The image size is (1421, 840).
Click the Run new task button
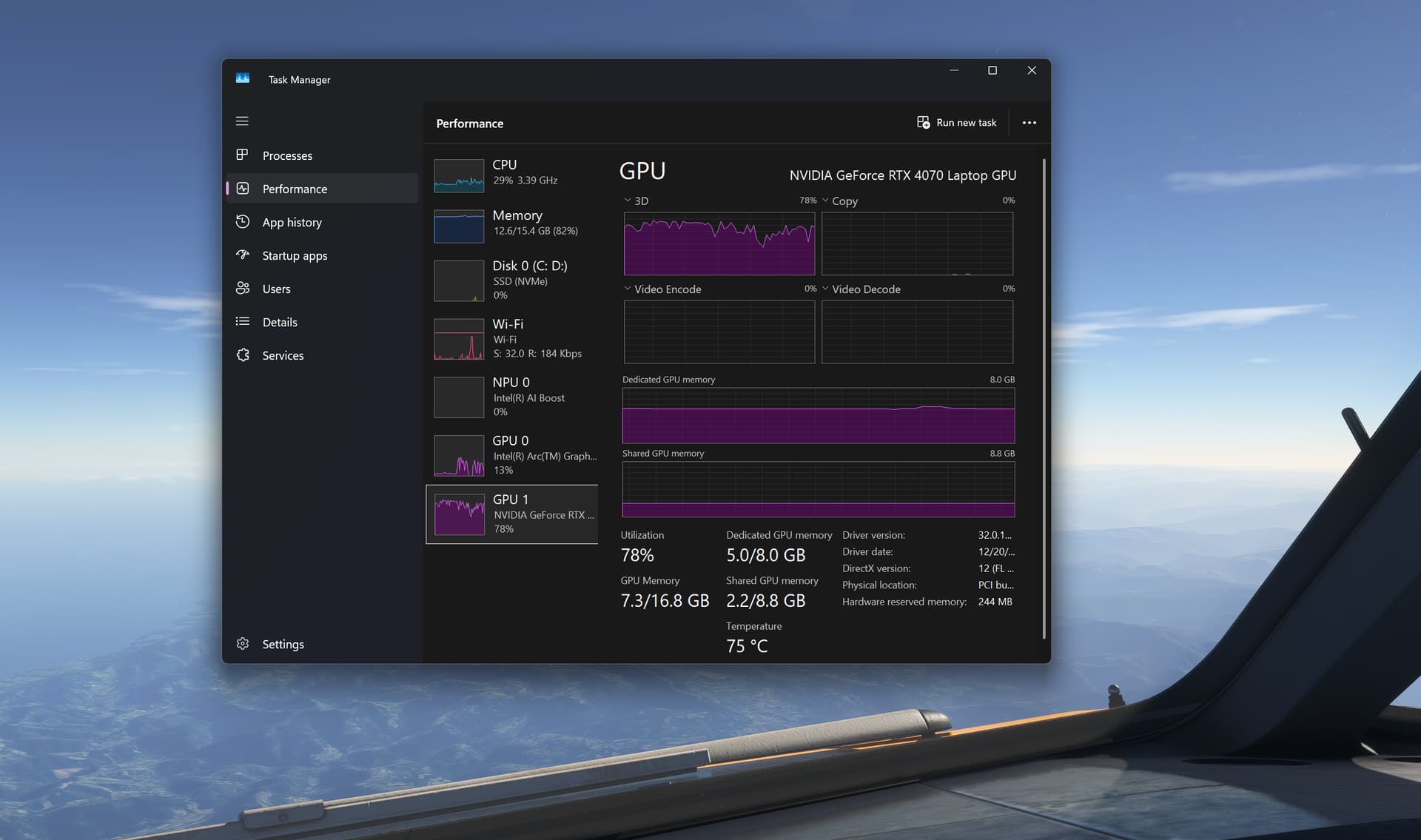[x=957, y=122]
